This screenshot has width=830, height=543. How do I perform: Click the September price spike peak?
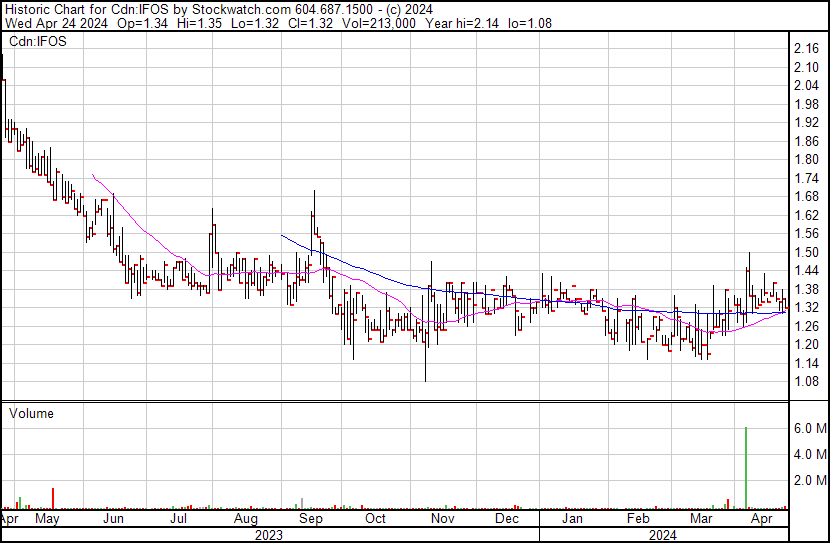click(314, 192)
